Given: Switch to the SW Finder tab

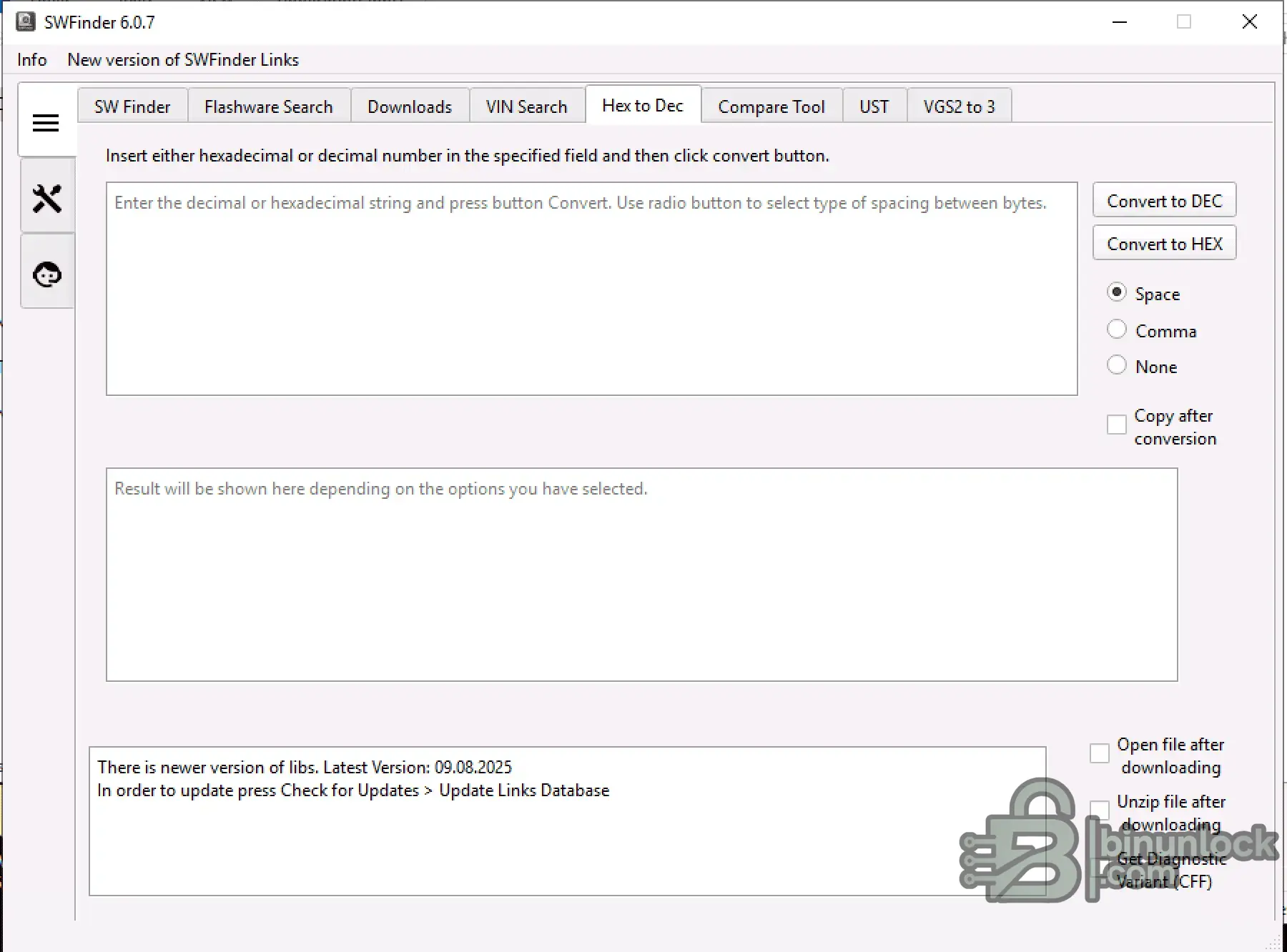Looking at the screenshot, I should pyautogui.click(x=132, y=106).
